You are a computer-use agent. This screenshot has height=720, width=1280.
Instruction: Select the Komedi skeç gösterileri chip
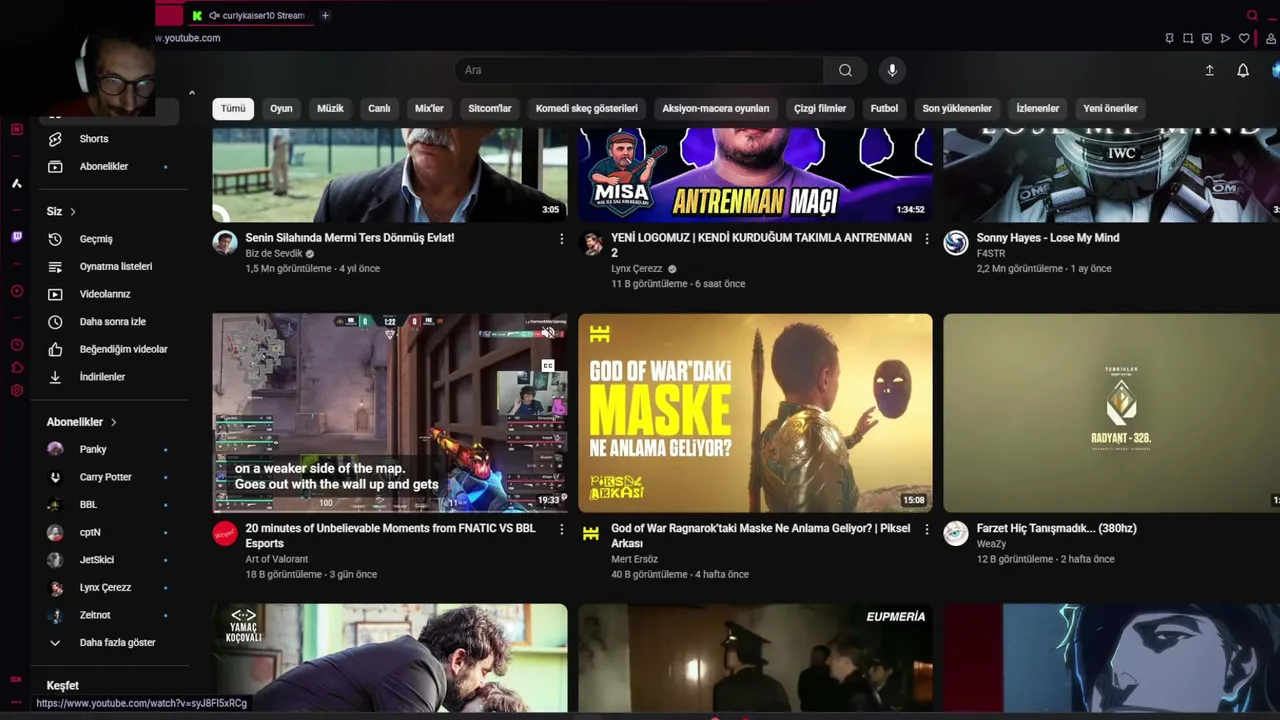(587, 108)
